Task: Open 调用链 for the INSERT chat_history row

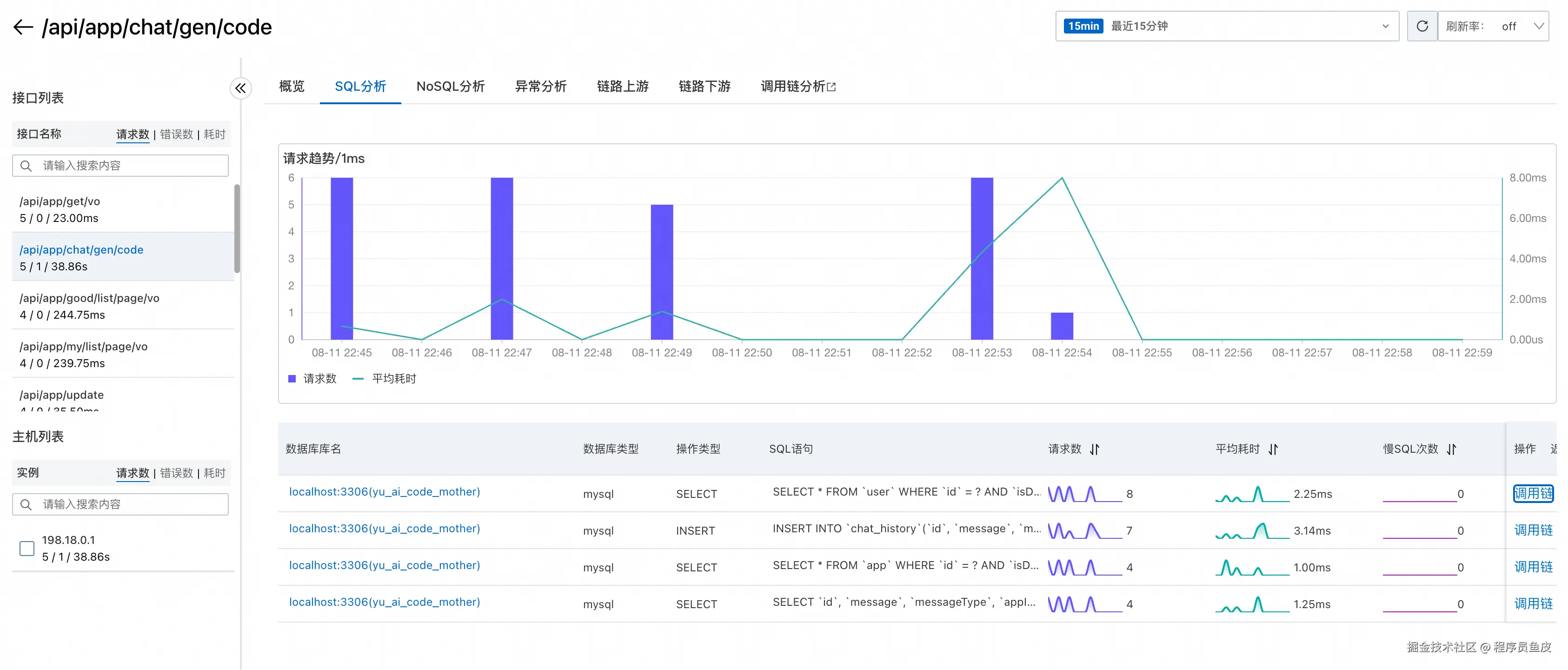Action: (x=1532, y=530)
